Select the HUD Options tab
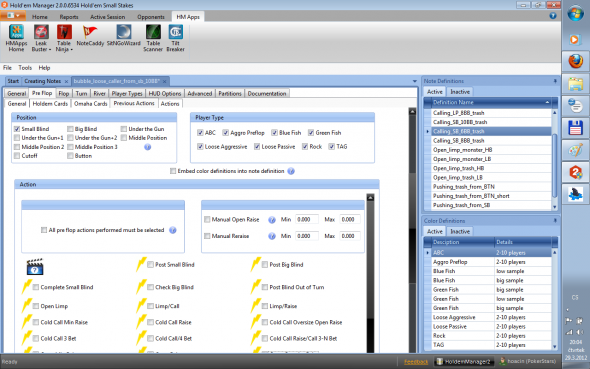The width and height of the screenshot is (590, 369). (x=165, y=94)
